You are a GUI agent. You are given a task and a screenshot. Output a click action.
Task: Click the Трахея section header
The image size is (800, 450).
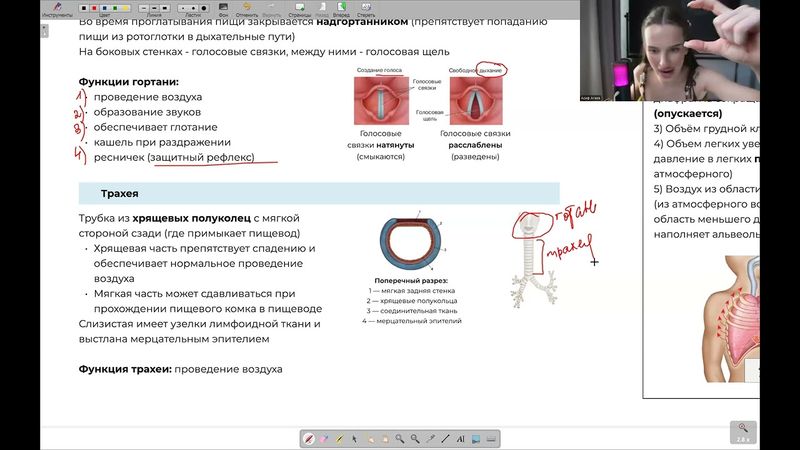[319, 193]
